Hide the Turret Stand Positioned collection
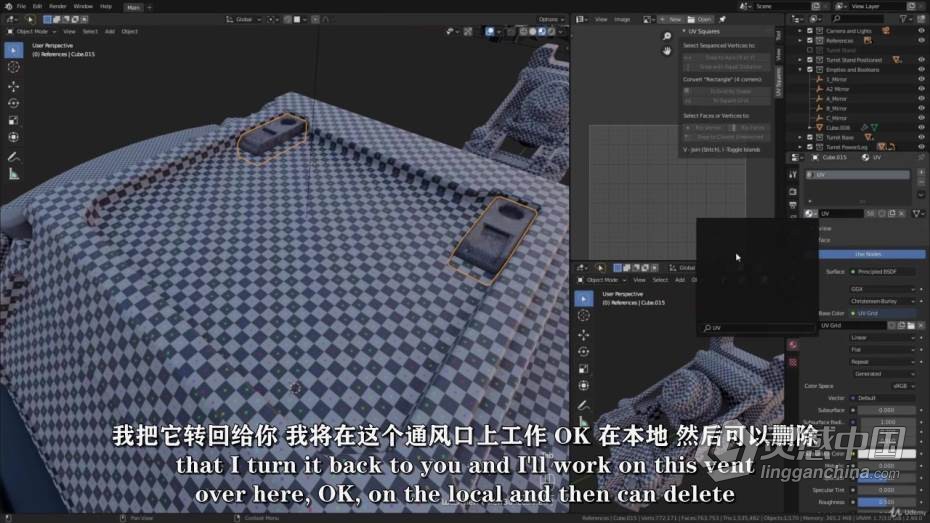Image resolution: width=930 pixels, height=523 pixels. pyautogui.click(x=921, y=60)
